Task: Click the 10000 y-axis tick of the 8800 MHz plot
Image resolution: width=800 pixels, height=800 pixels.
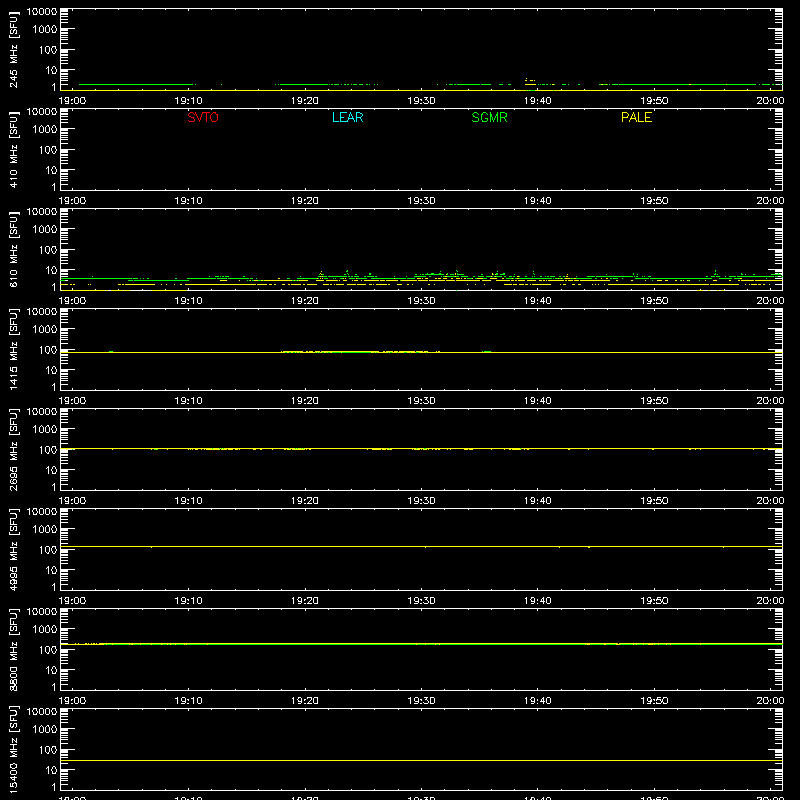Action: pyautogui.click(x=42, y=612)
